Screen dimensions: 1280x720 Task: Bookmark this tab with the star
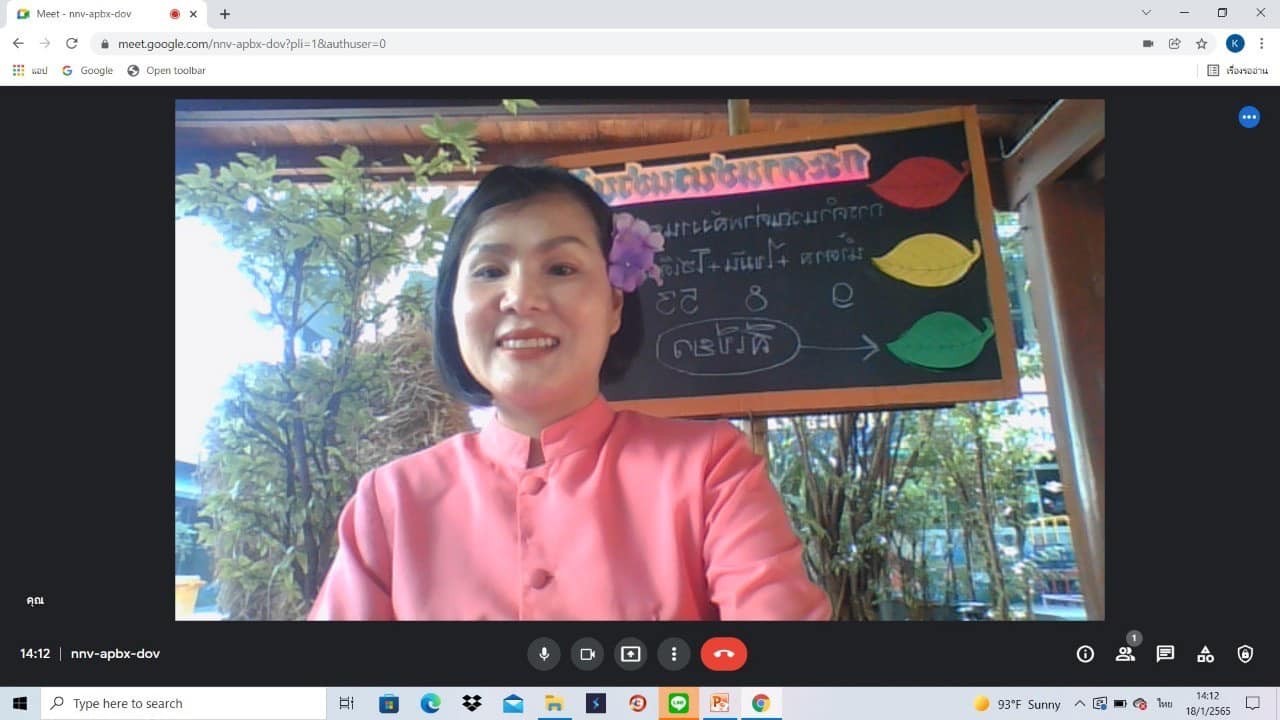[1202, 43]
